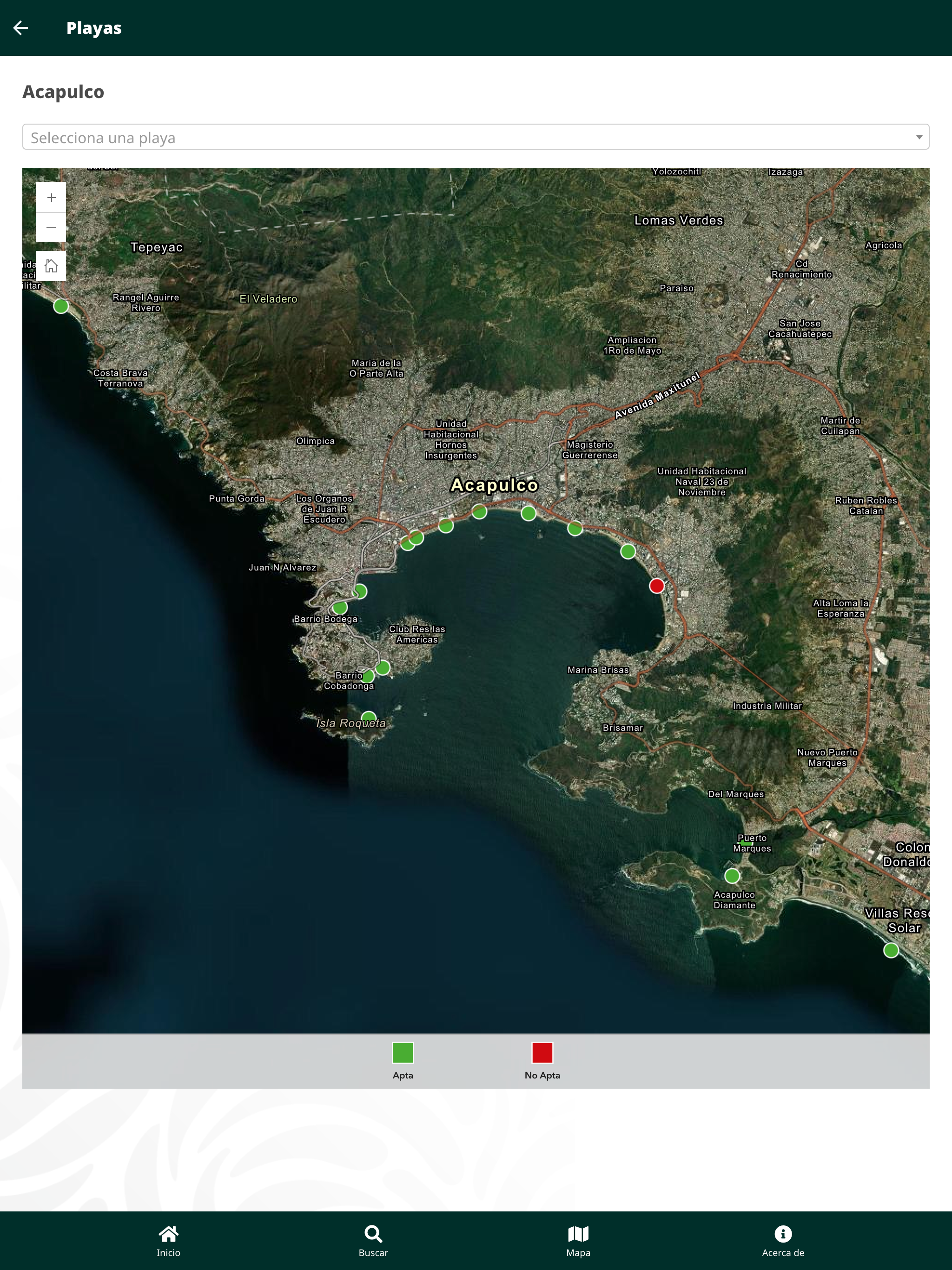Zoom in the map with plus button

(51, 198)
